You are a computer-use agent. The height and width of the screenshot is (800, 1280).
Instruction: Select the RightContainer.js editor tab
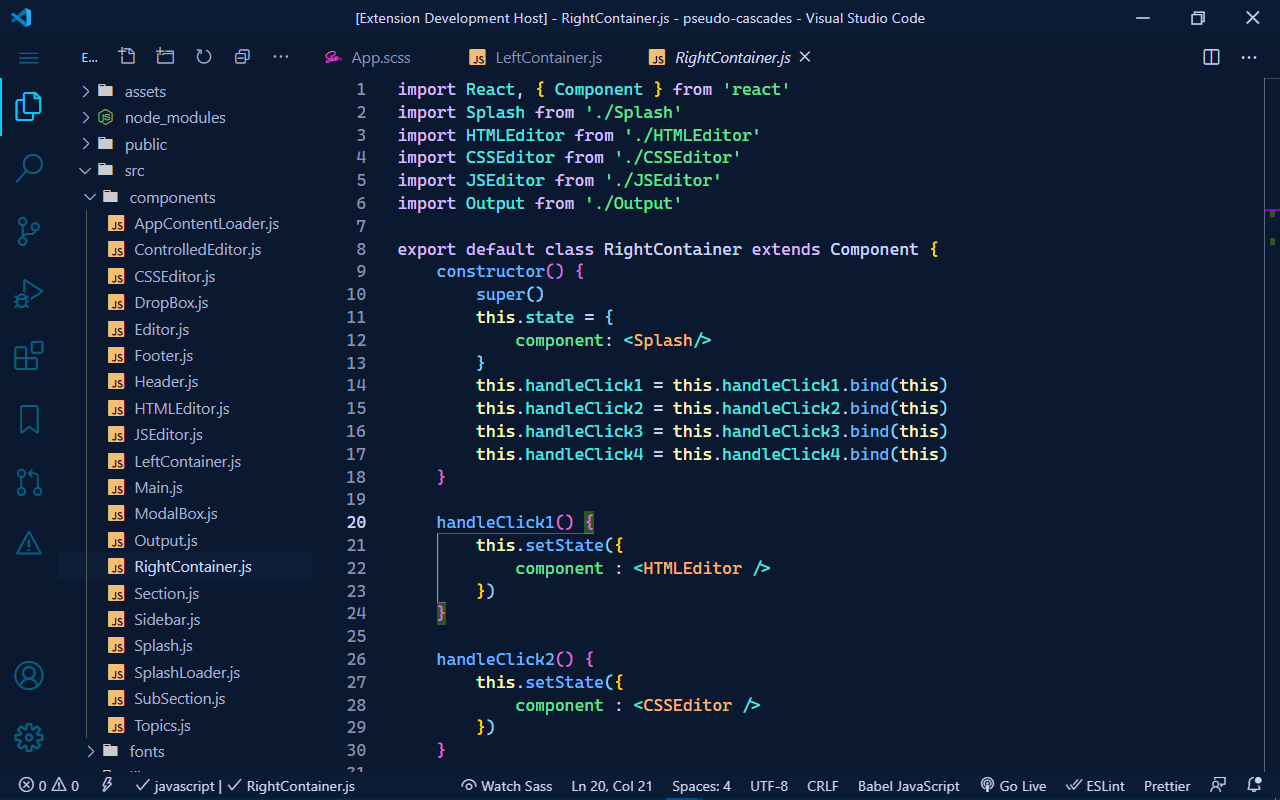tap(719, 58)
